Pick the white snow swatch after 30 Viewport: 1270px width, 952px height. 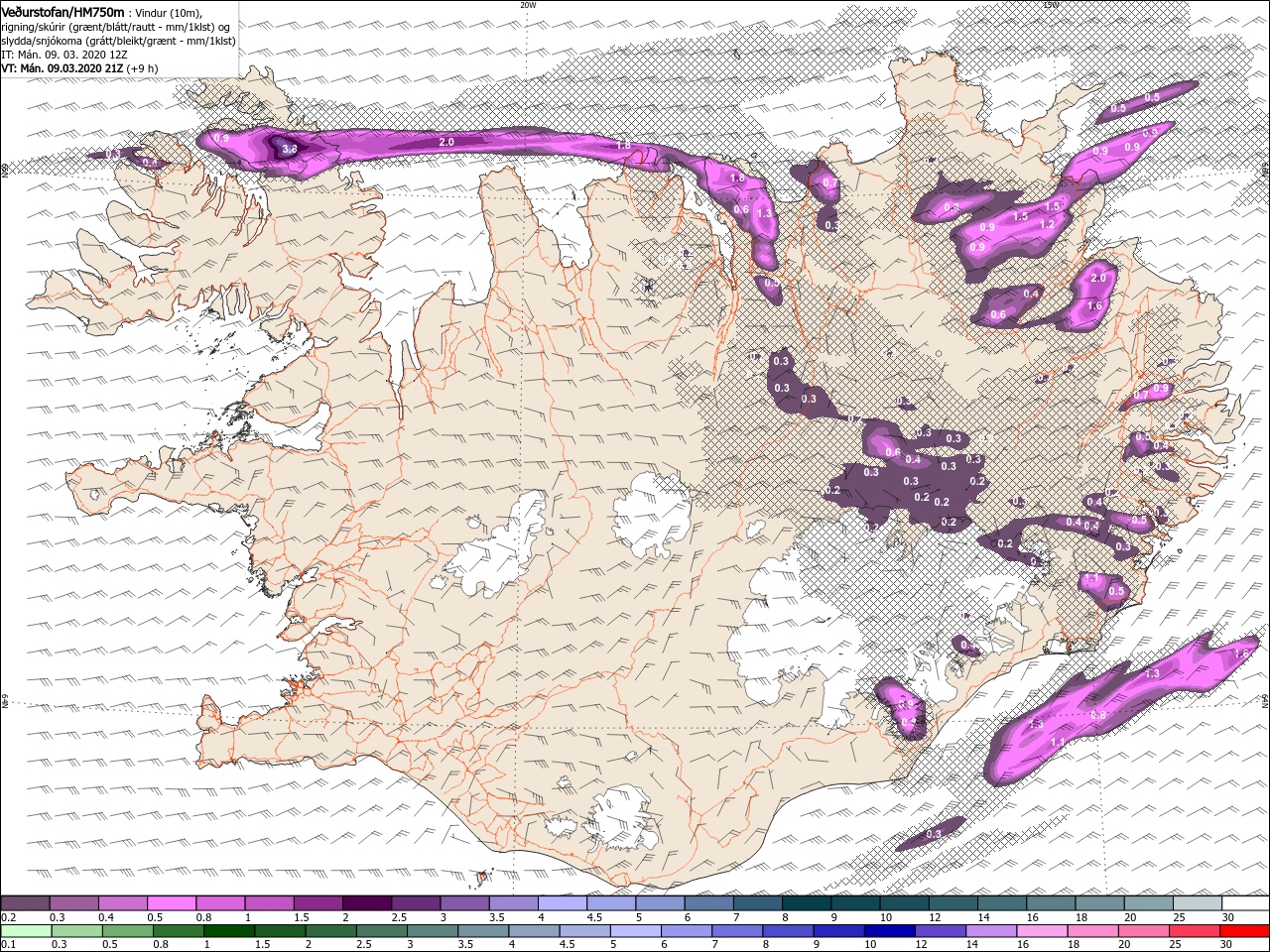point(1245,903)
